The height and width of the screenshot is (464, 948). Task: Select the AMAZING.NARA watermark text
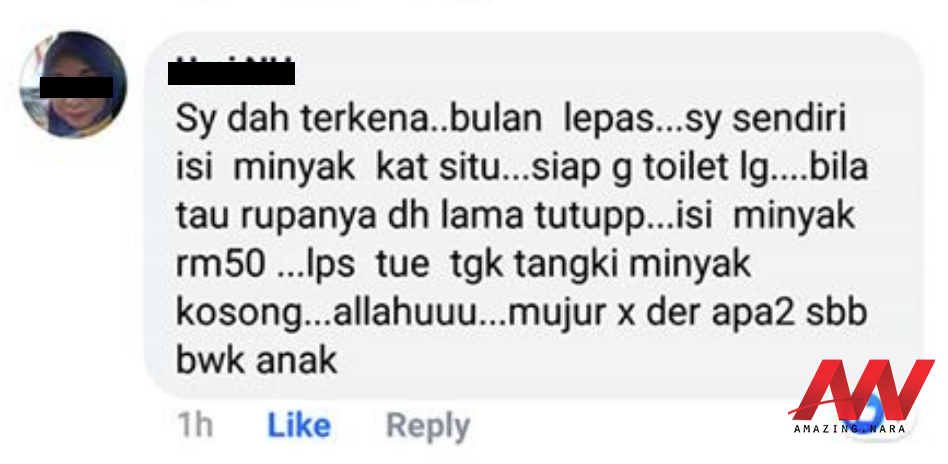coord(850,428)
